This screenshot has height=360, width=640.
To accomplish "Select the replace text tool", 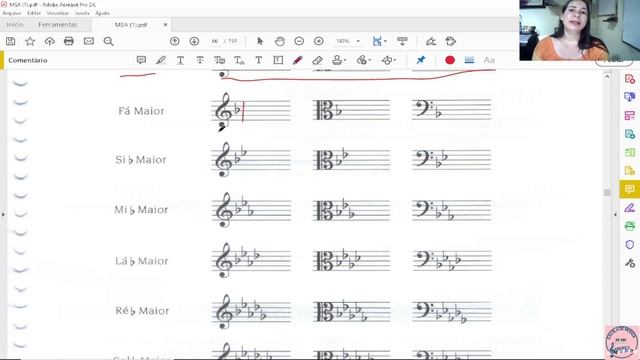I will pyautogui.click(x=220, y=60).
